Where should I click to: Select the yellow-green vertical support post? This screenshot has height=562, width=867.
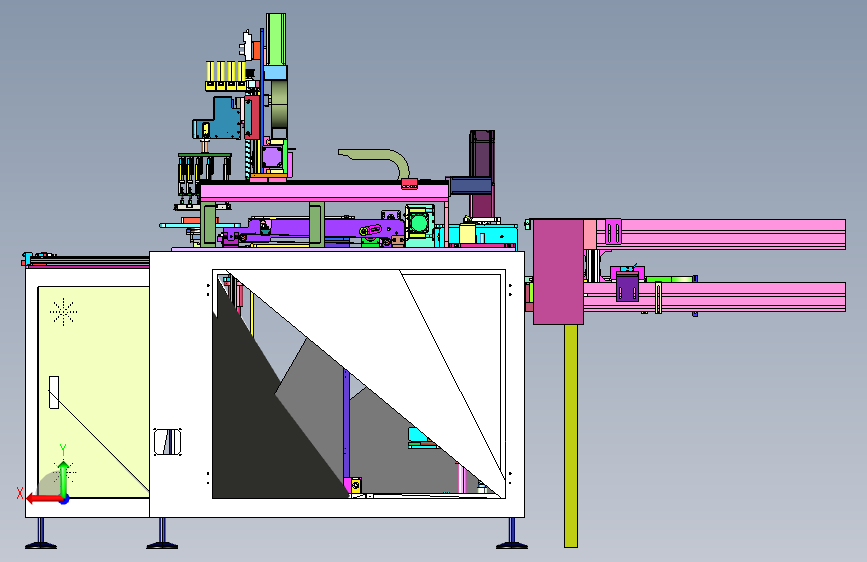pos(571,436)
